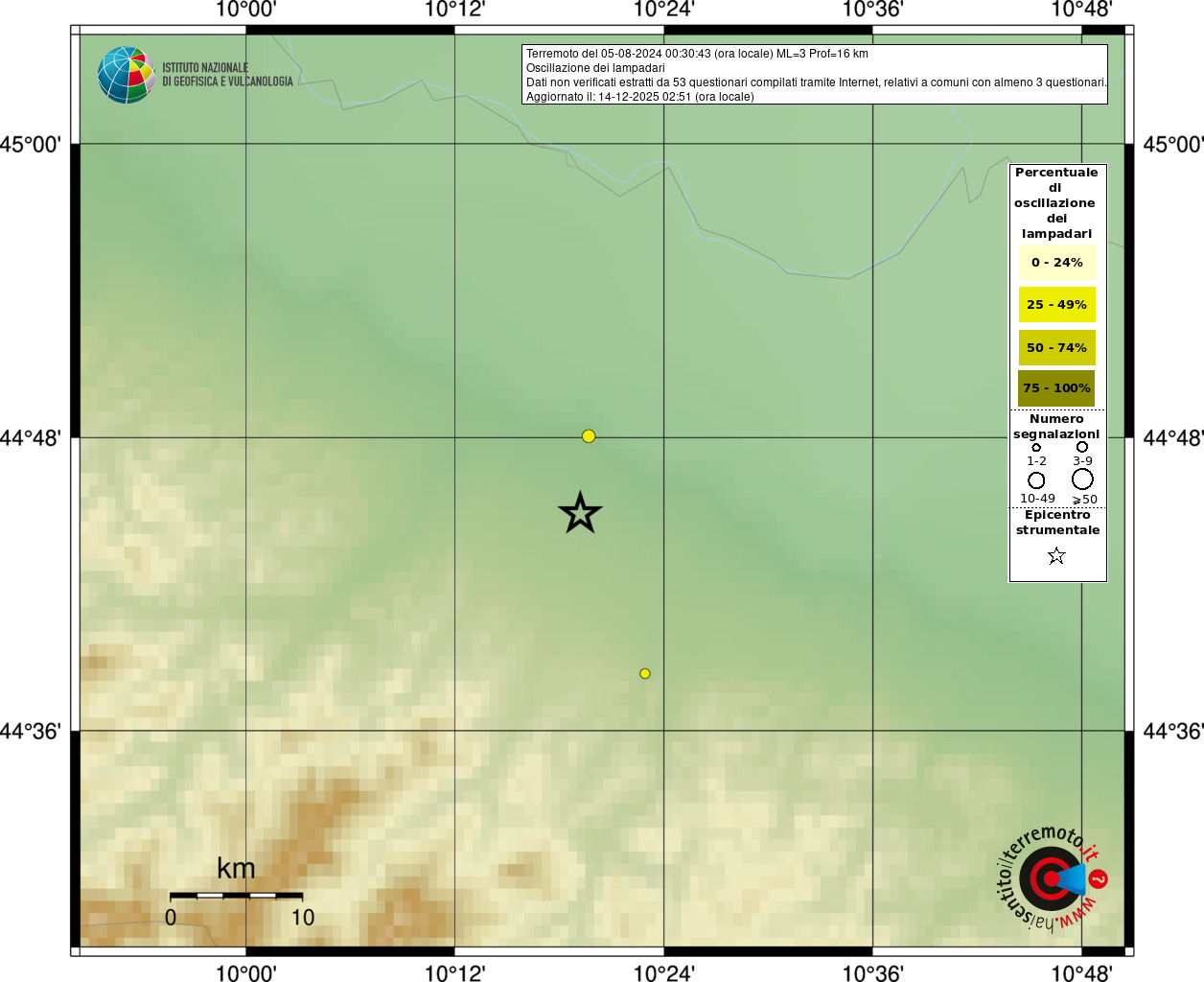Click the 50 - 74% mustard swatch
The width and height of the screenshot is (1204, 982).
1056,347
